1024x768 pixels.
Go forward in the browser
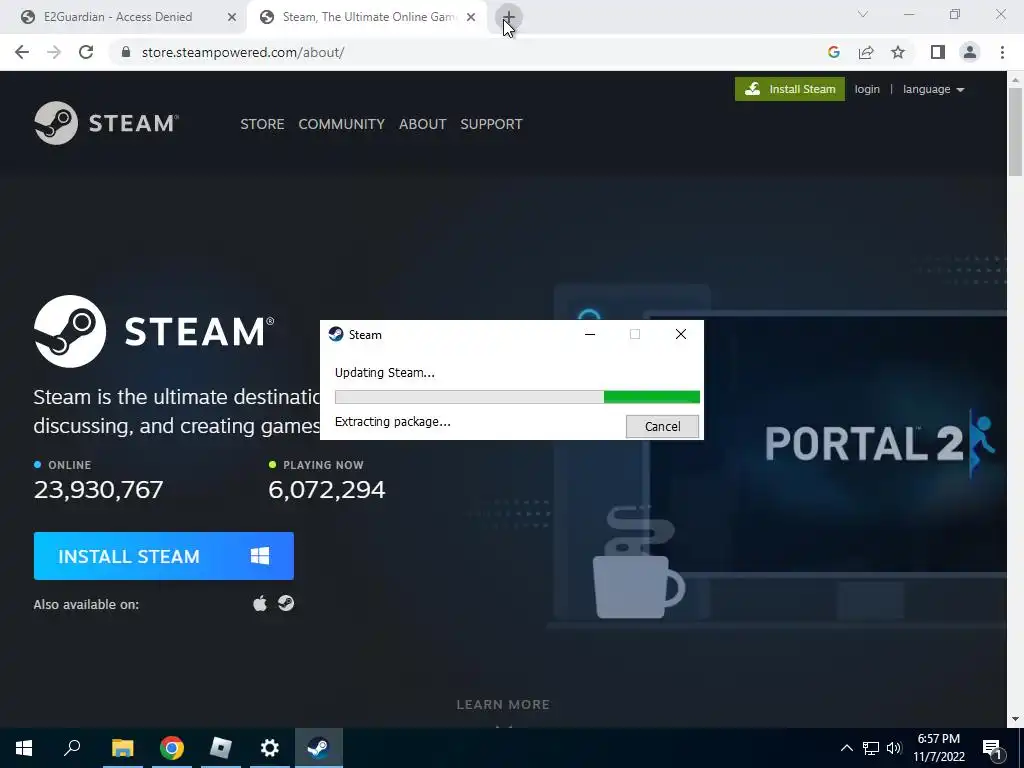pos(54,52)
